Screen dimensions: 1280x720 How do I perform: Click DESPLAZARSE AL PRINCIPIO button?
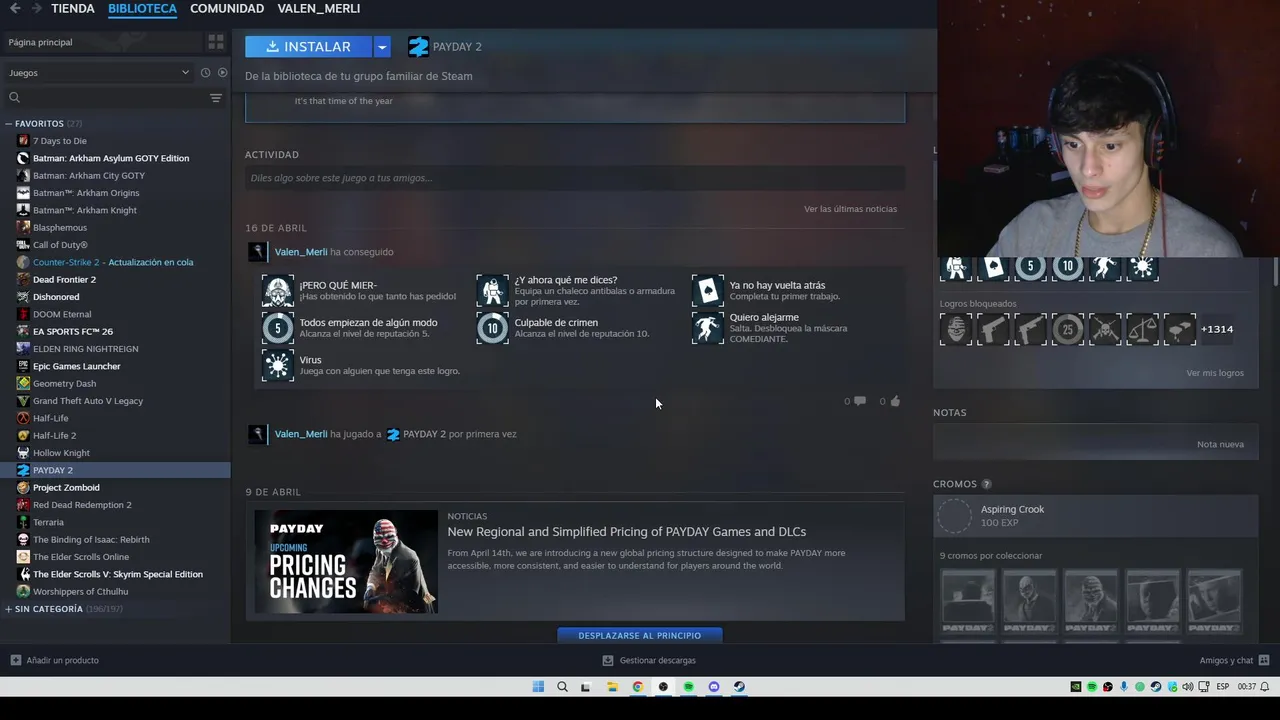click(x=639, y=635)
